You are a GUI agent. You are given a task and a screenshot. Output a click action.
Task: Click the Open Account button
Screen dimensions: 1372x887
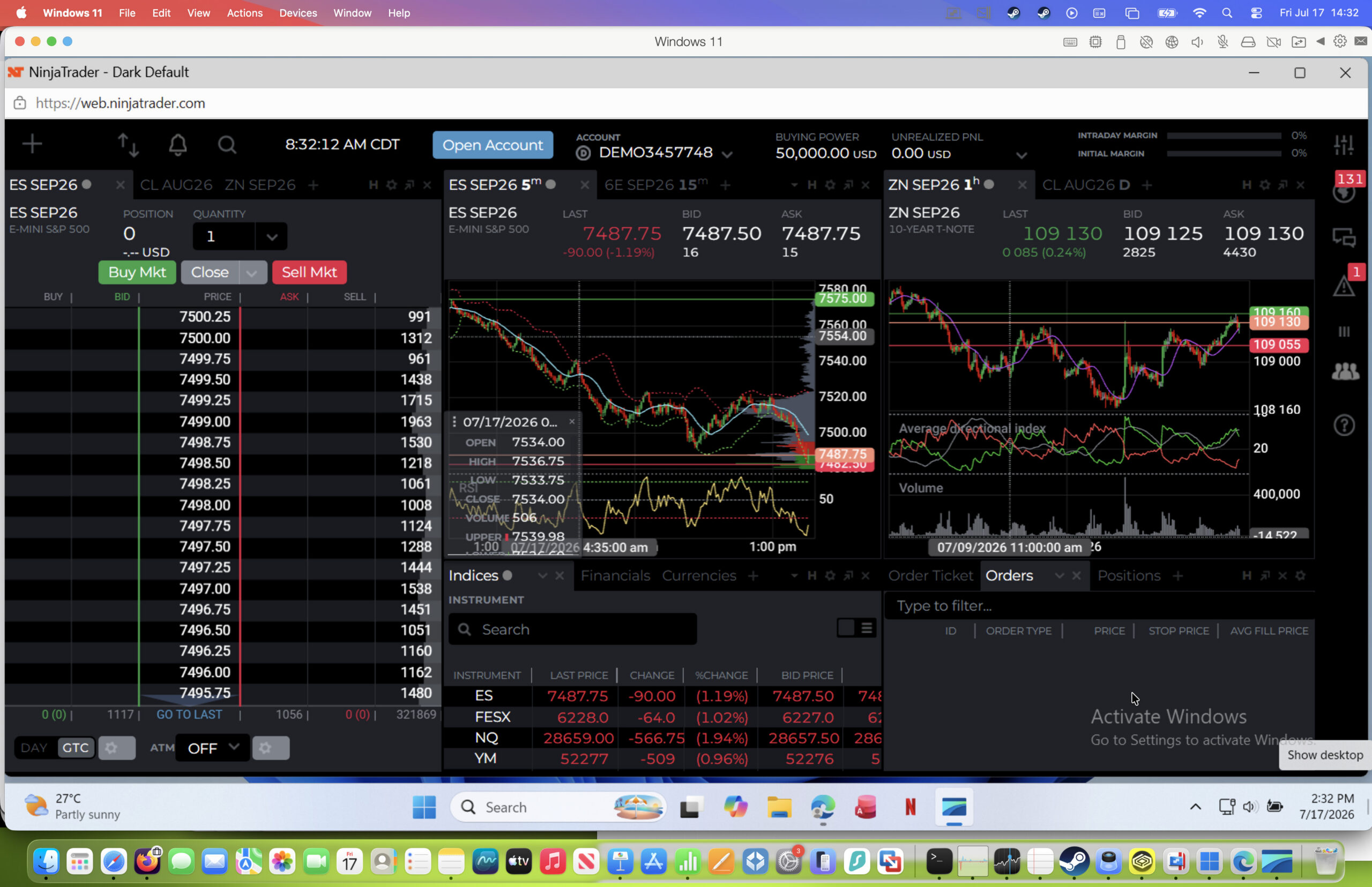493,145
